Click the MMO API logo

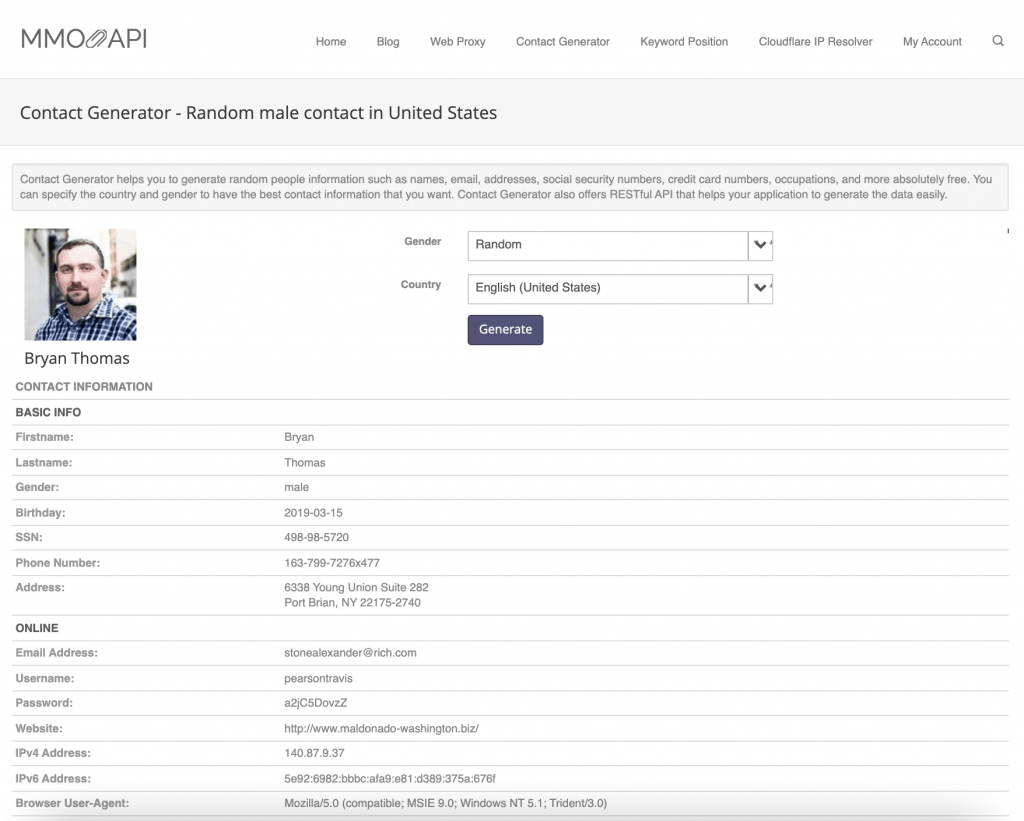click(x=84, y=39)
